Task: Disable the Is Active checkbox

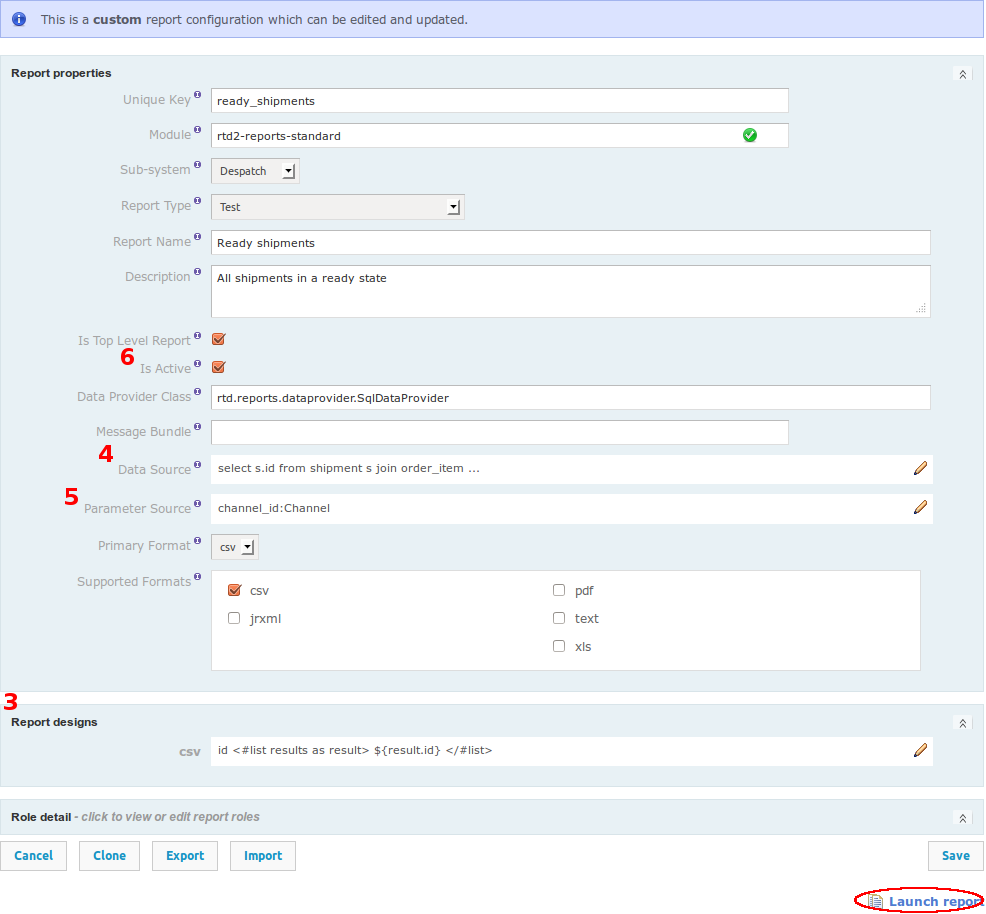Action: pos(218,367)
